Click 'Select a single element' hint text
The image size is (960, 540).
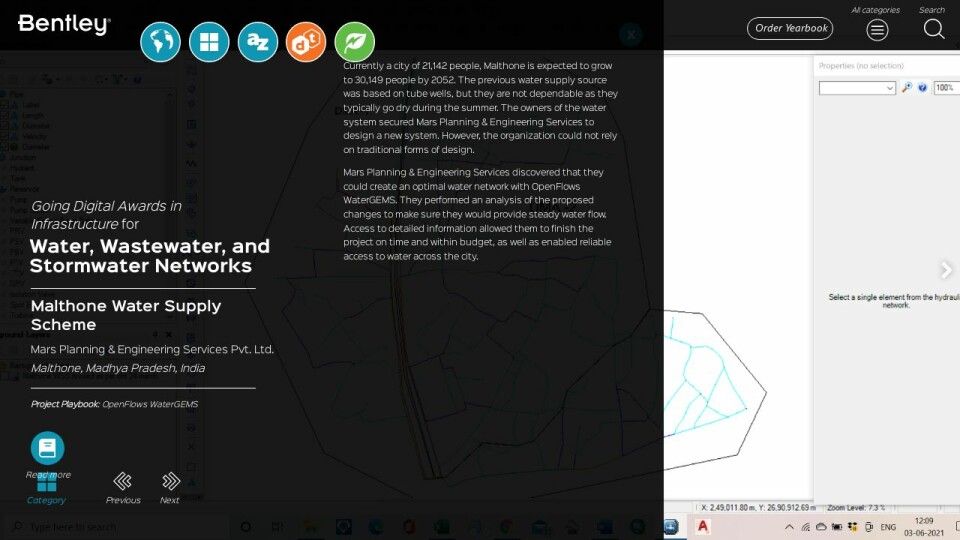(894, 301)
